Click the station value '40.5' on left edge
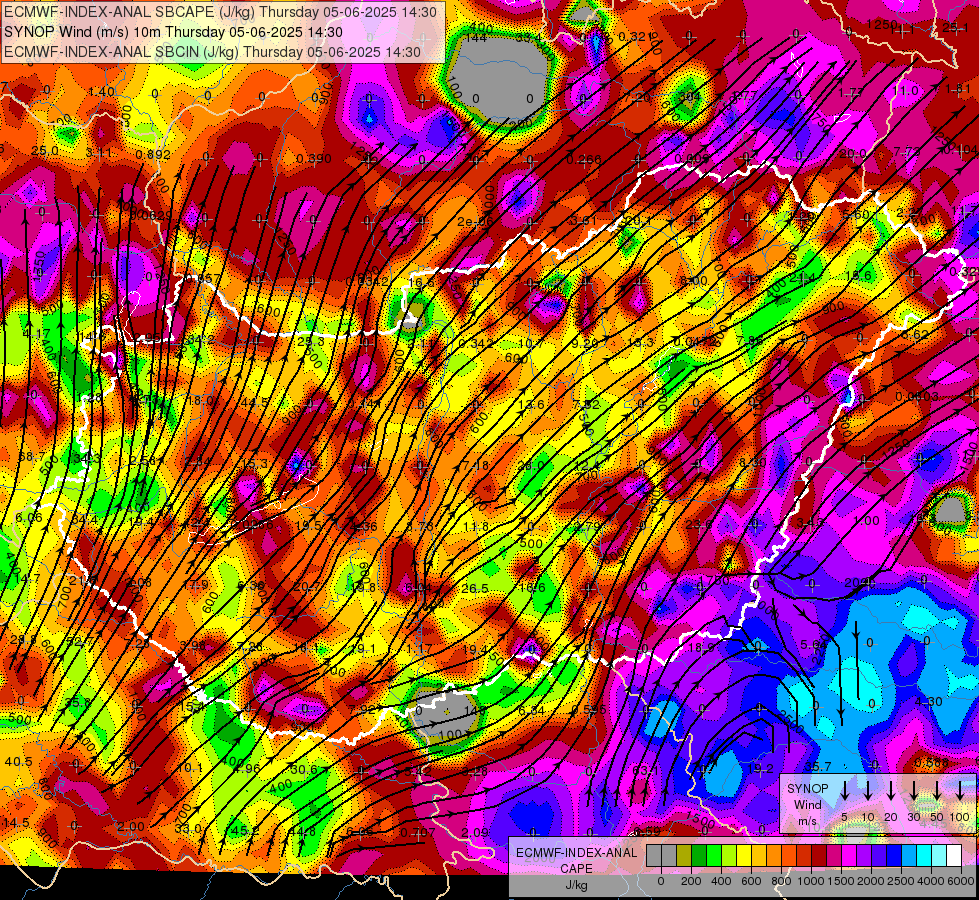 [18, 761]
